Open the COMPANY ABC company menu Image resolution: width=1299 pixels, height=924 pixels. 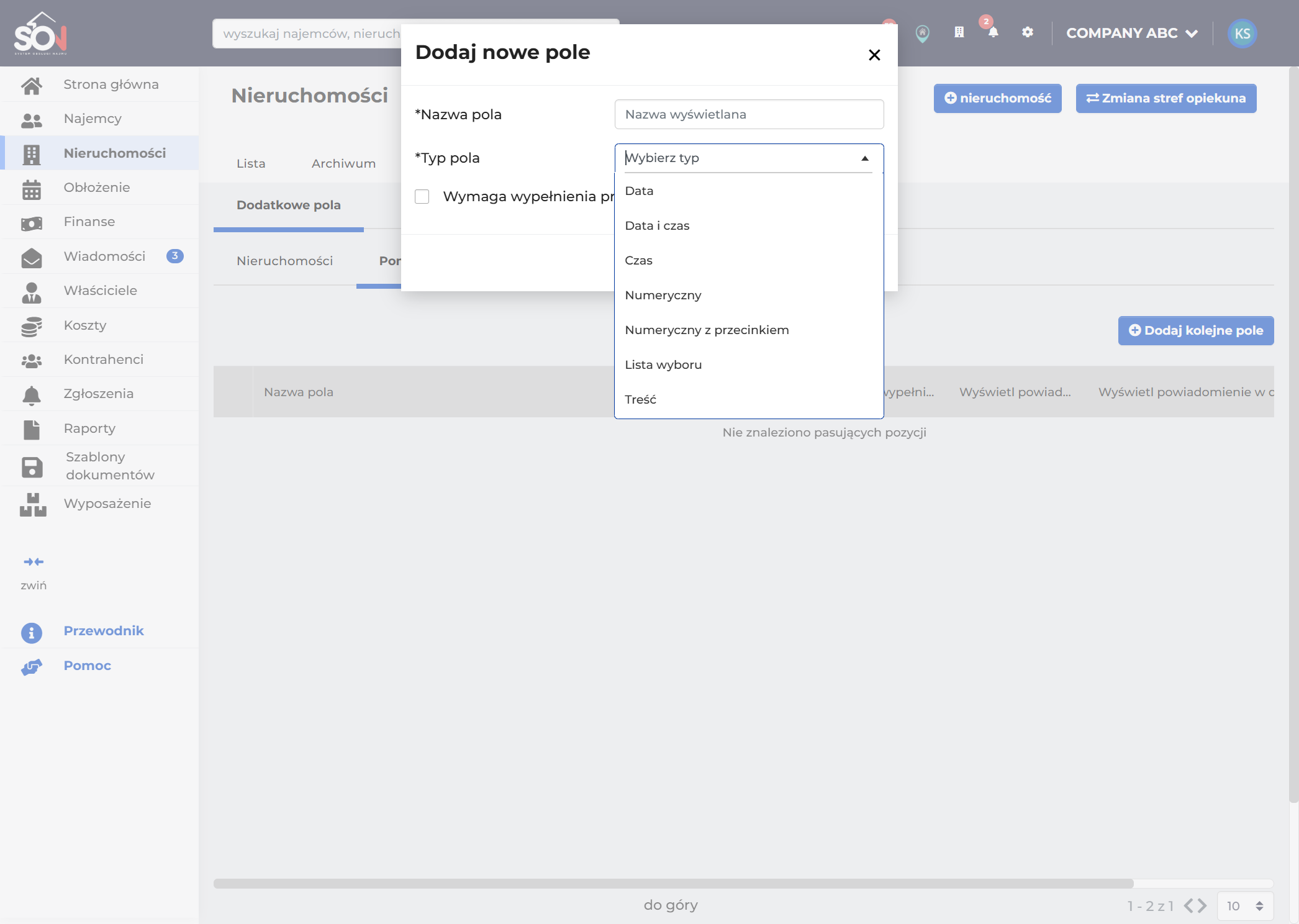1131,33
